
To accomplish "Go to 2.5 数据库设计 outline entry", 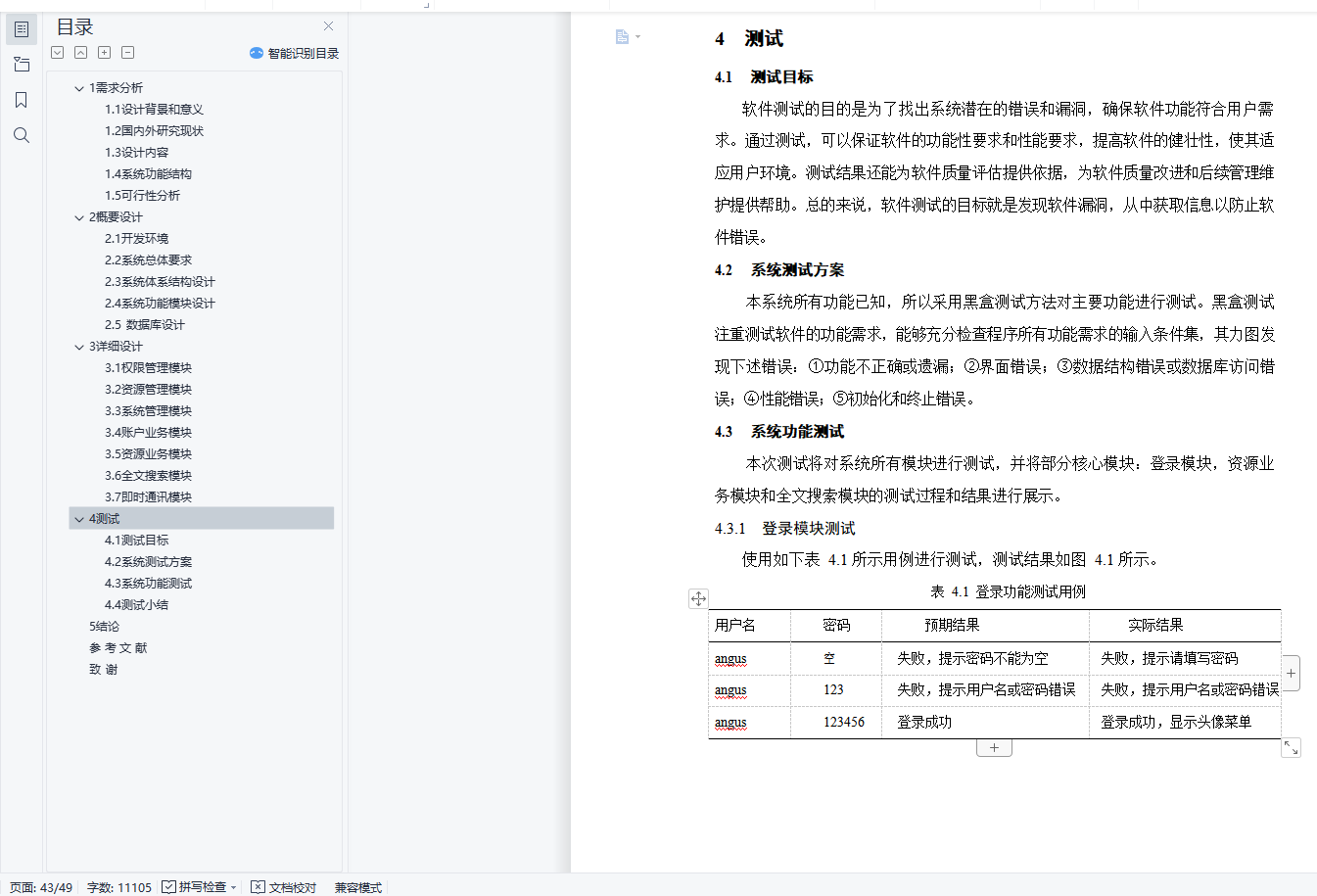I will 145,325.
